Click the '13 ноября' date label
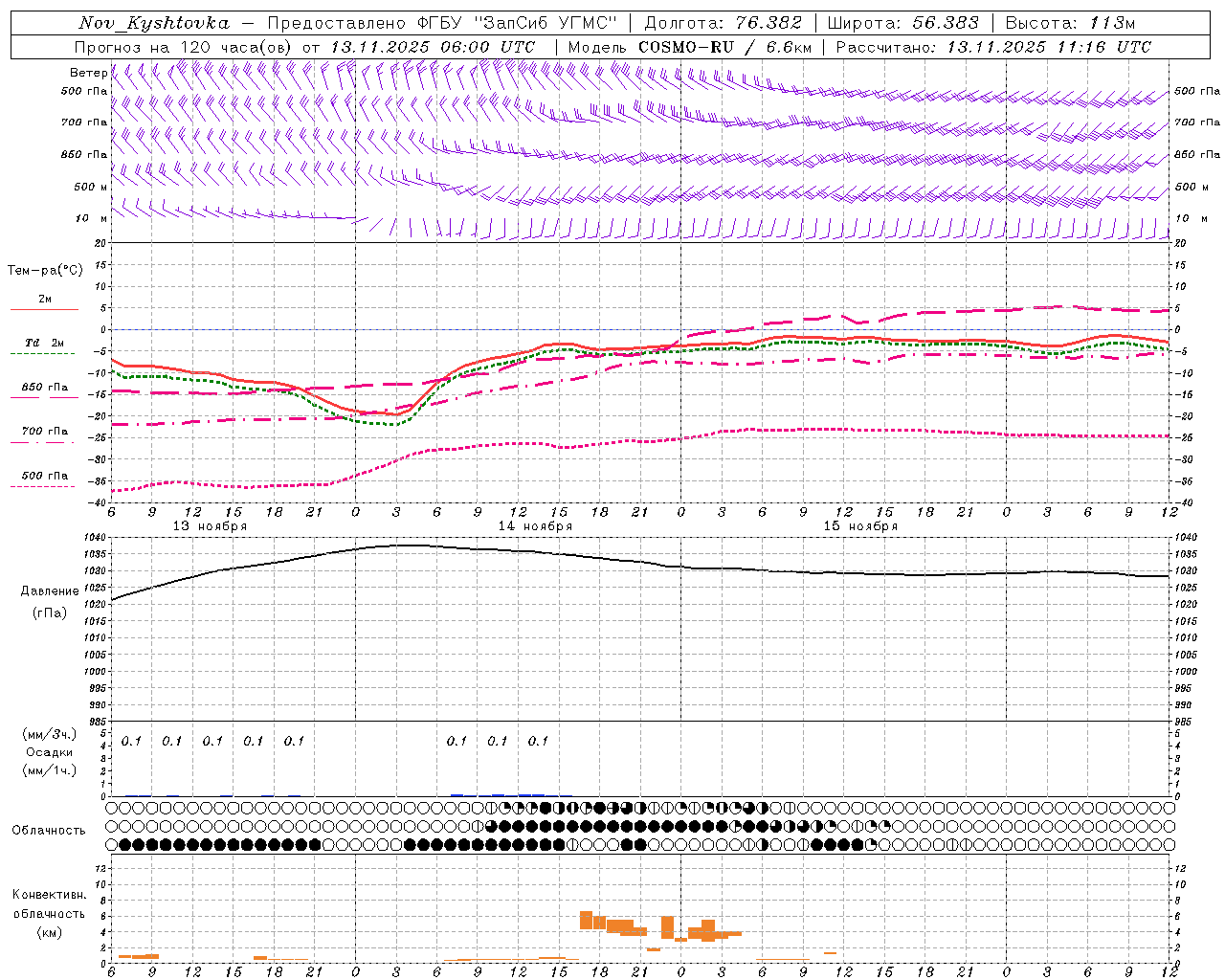The width and height of the screenshot is (1225, 980). [x=210, y=526]
